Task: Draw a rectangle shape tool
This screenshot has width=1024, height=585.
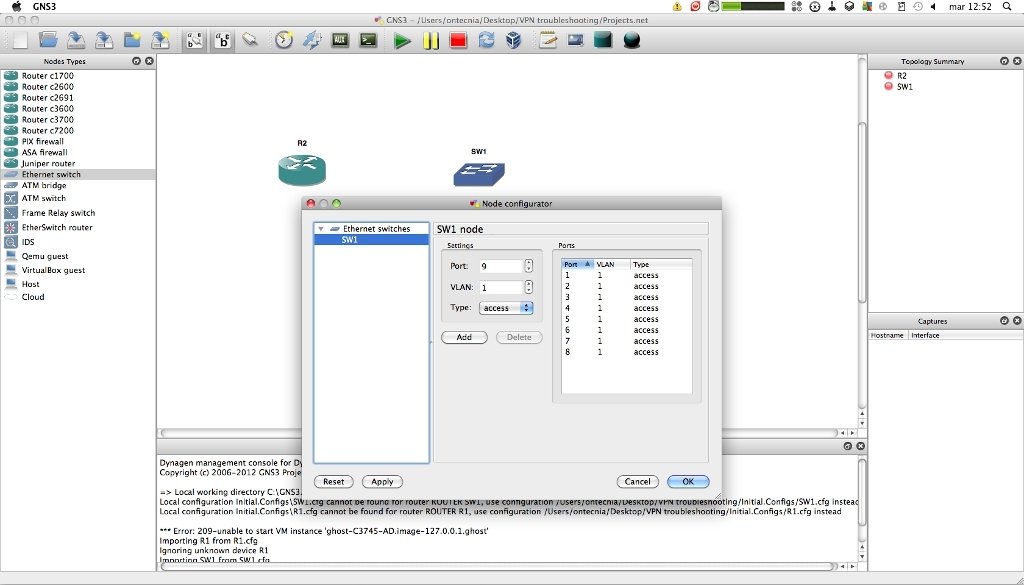Action: 603,40
